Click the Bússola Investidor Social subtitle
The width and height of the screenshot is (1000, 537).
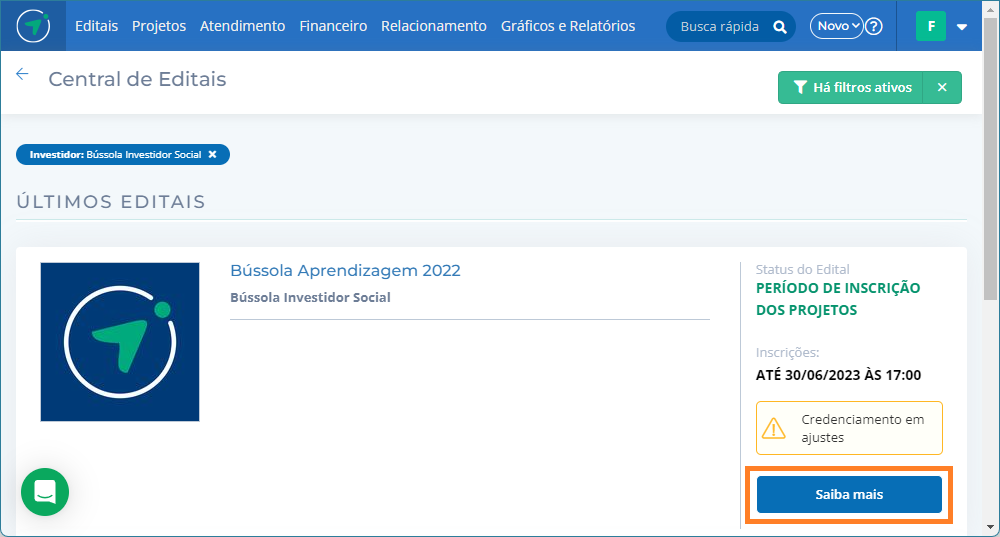pos(310,297)
